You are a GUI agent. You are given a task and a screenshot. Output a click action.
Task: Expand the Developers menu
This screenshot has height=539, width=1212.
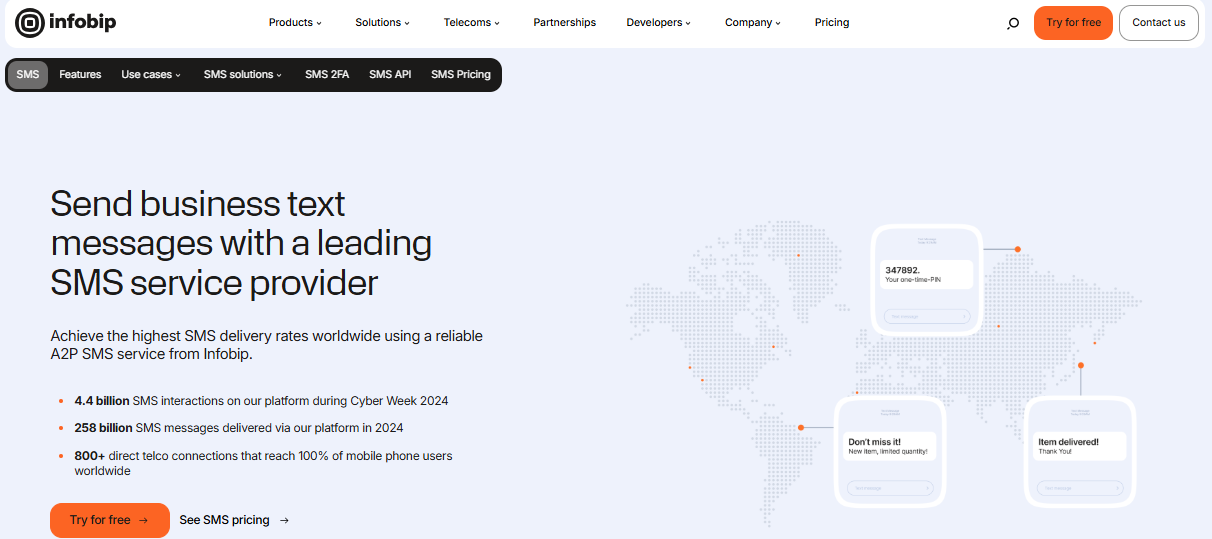(x=658, y=22)
